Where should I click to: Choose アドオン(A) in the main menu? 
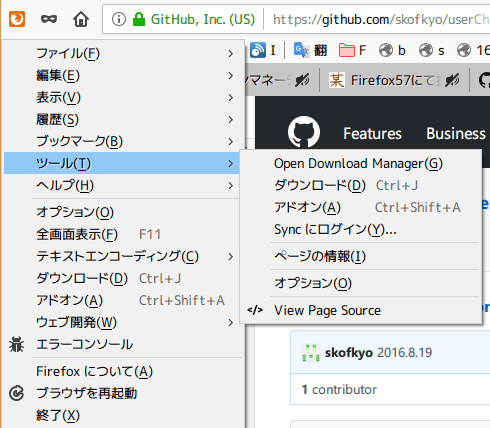click(x=122, y=300)
